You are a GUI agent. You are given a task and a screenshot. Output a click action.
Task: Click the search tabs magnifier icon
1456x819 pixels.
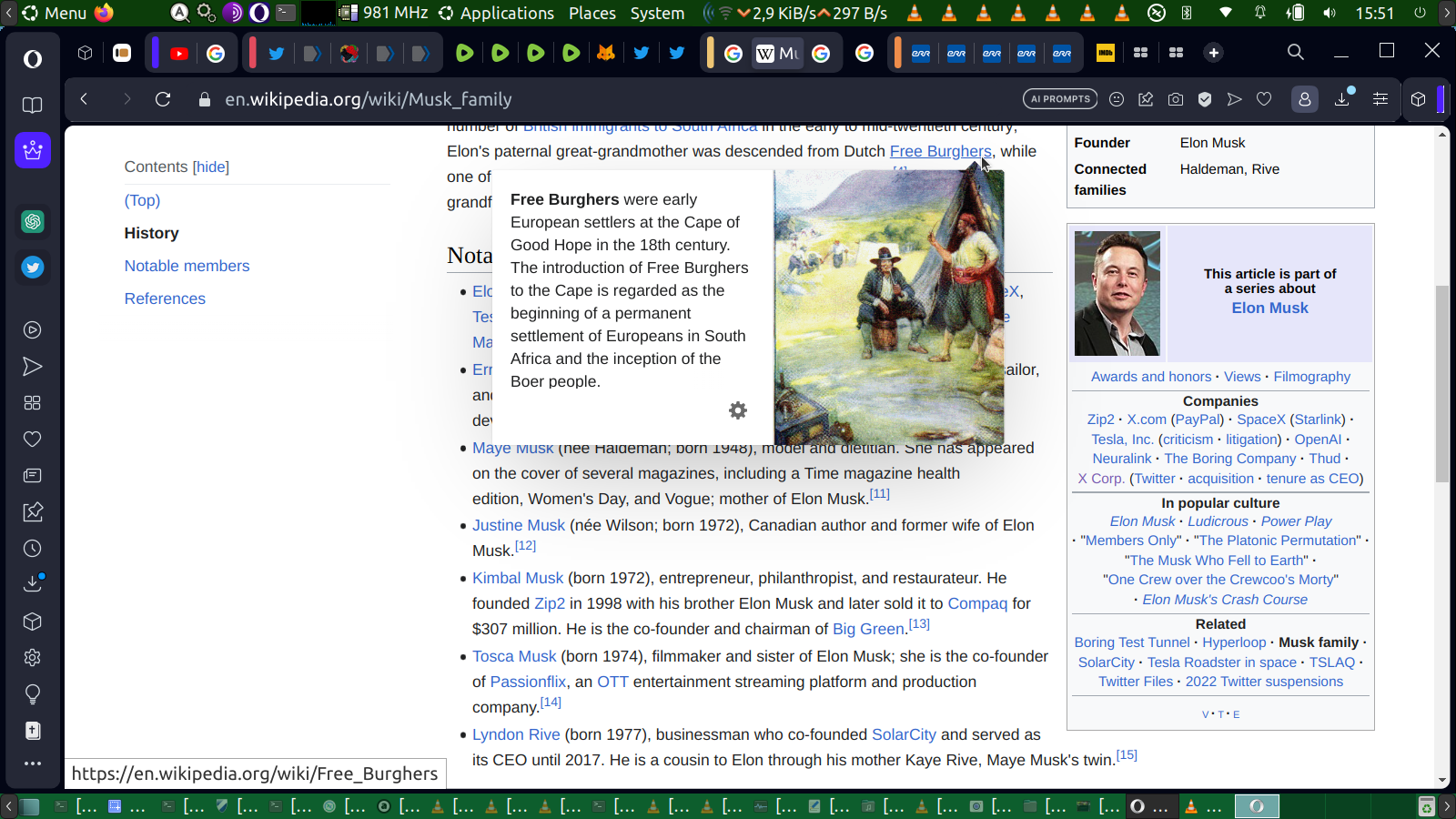[x=1295, y=53]
